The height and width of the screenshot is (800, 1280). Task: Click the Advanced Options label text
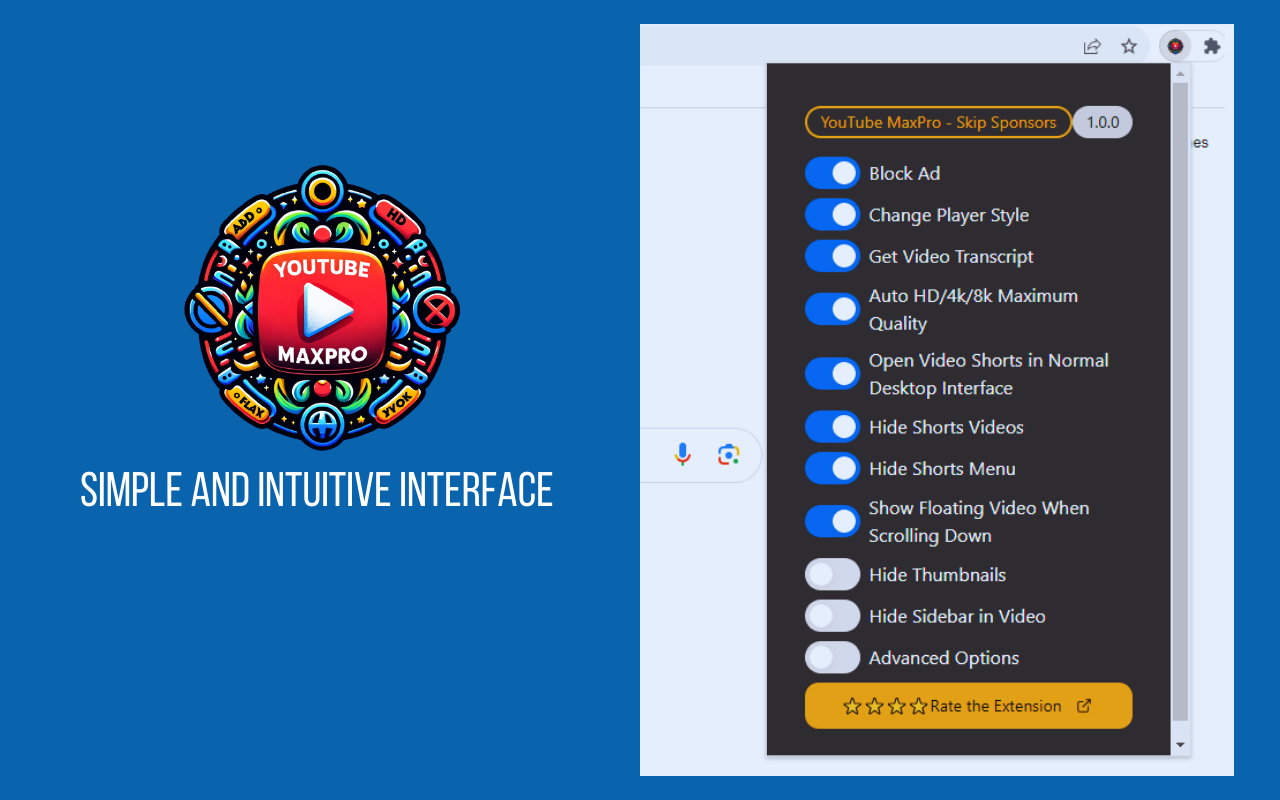pyautogui.click(x=944, y=658)
